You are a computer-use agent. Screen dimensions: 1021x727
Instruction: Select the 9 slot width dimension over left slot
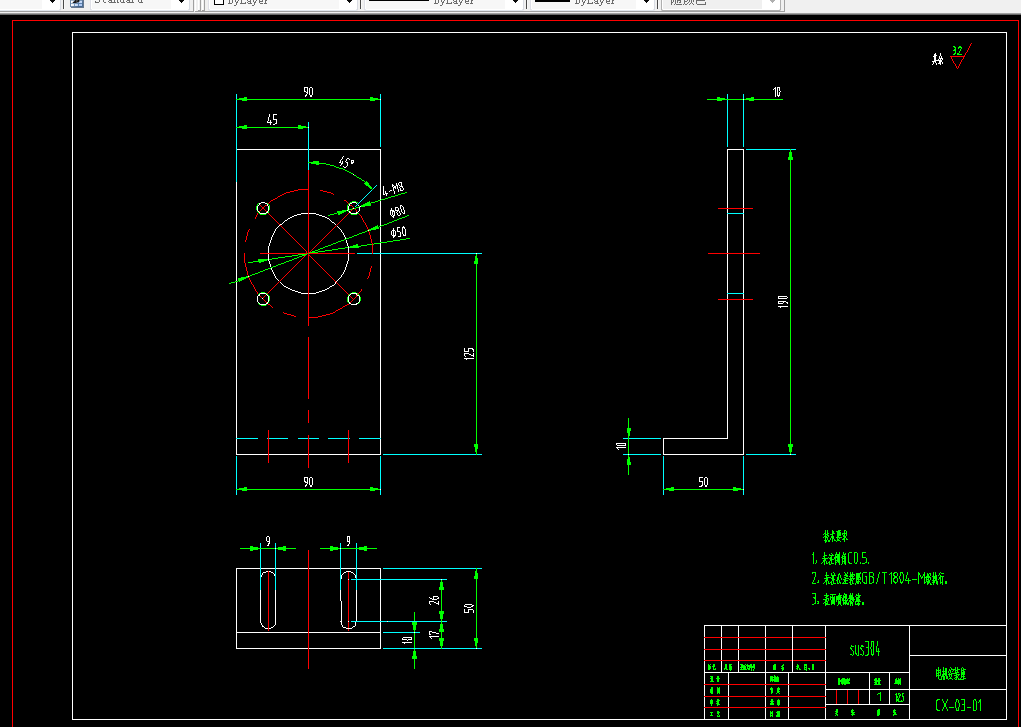click(x=268, y=541)
